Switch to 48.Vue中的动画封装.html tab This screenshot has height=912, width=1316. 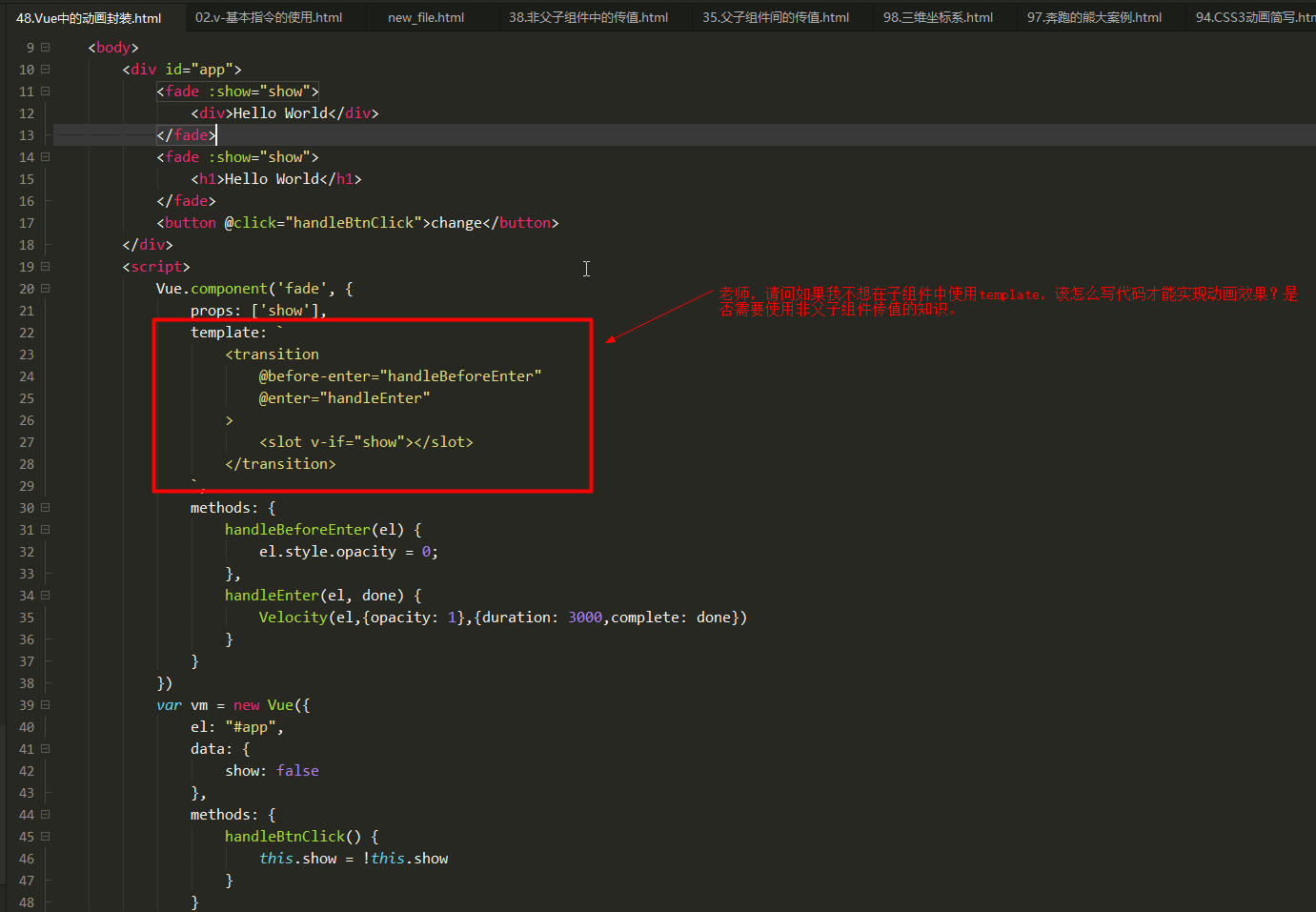pyautogui.click(x=89, y=17)
